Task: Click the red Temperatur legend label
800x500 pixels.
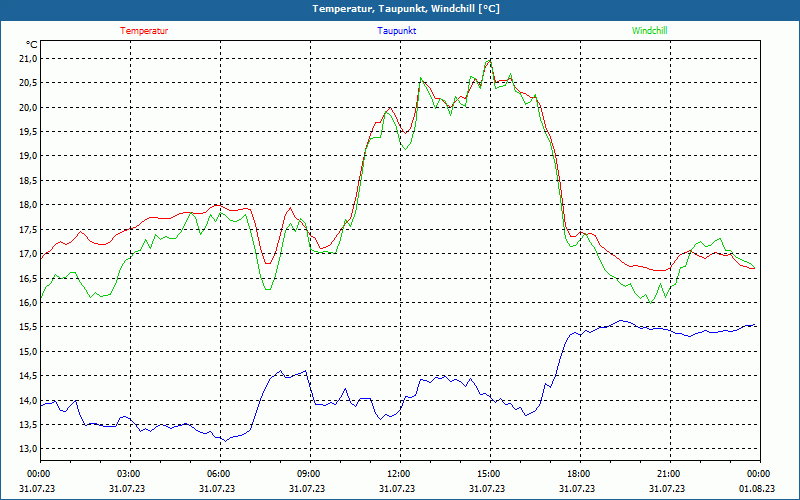Action: (144, 31)
